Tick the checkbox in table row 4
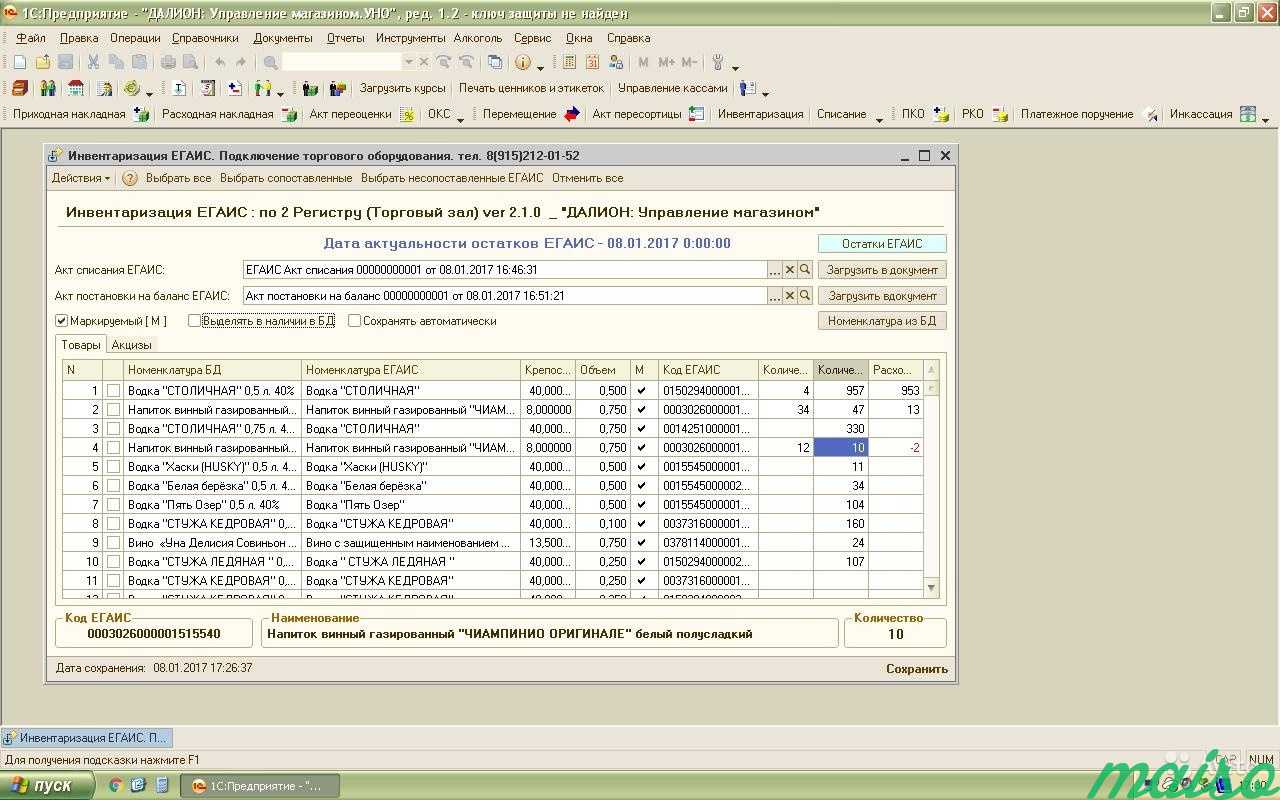 point(113,448)
